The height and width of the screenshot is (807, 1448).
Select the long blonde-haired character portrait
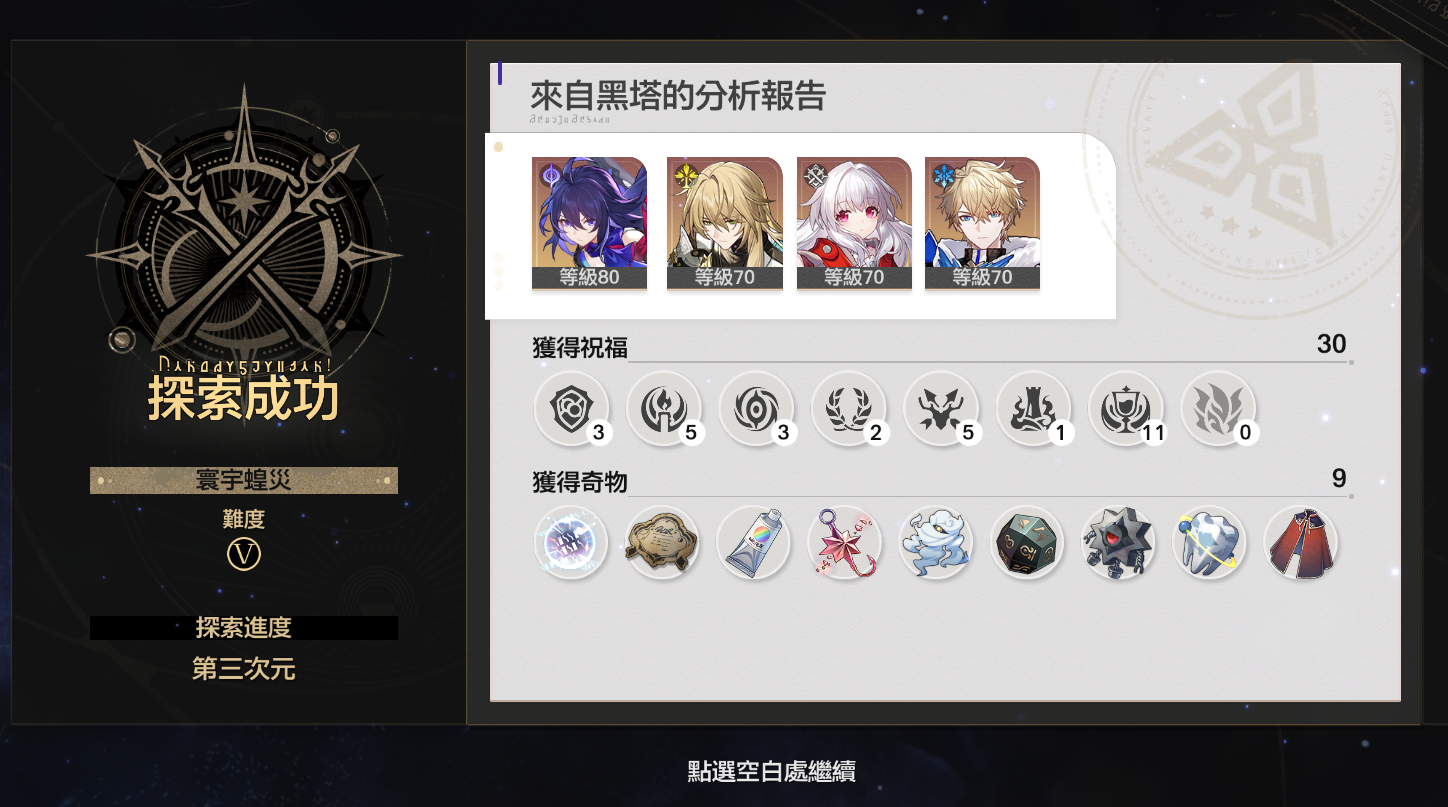(x=724, y=223)
